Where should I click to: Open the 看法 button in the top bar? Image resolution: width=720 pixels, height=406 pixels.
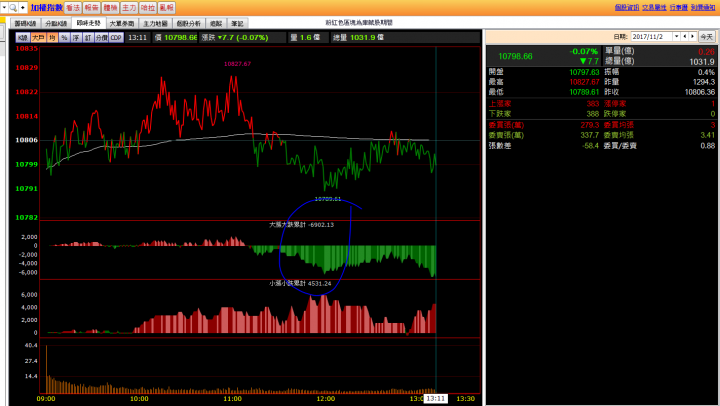(x=73, y=8)
